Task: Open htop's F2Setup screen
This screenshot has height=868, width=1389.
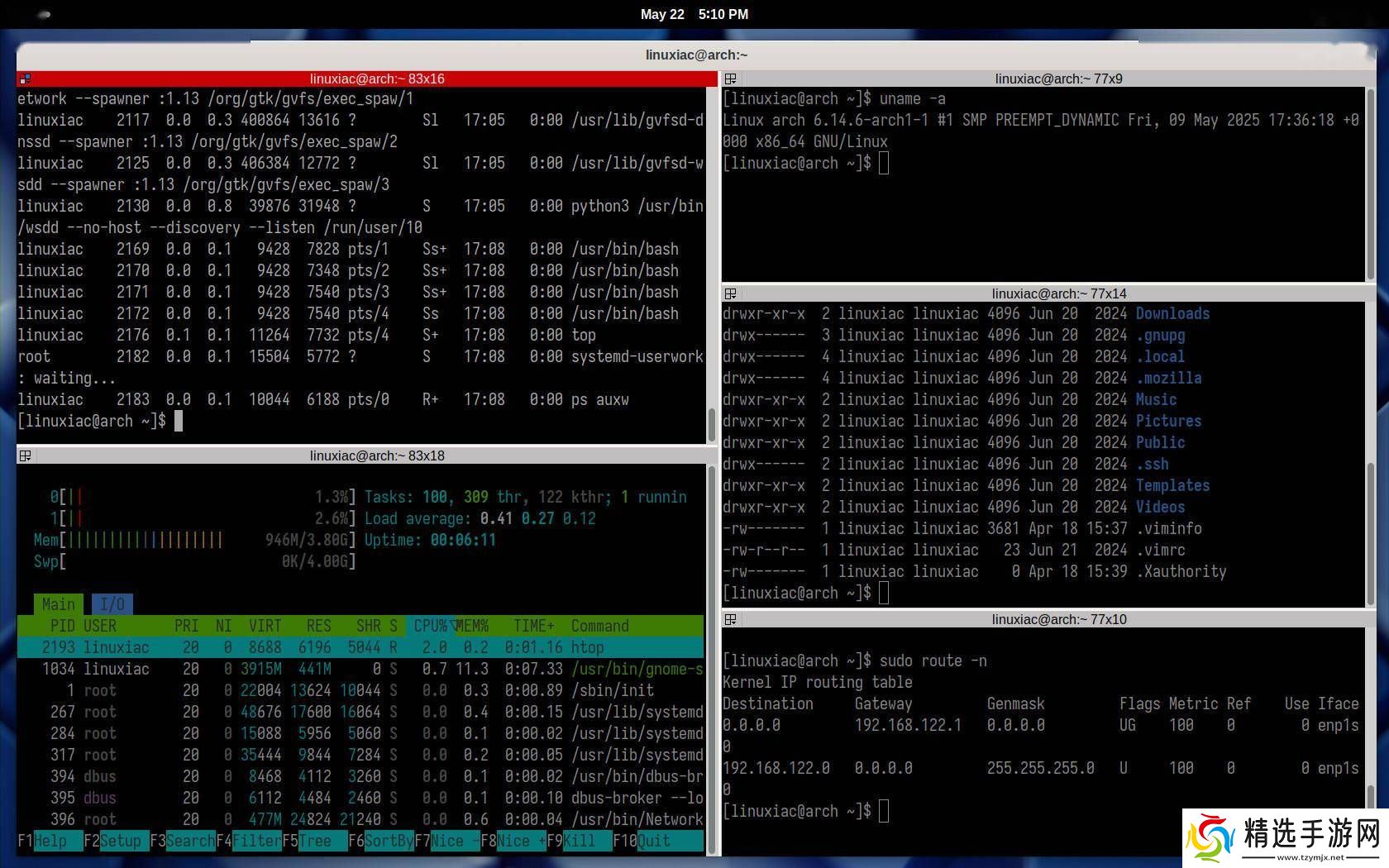Action: [x=112, y=841]
